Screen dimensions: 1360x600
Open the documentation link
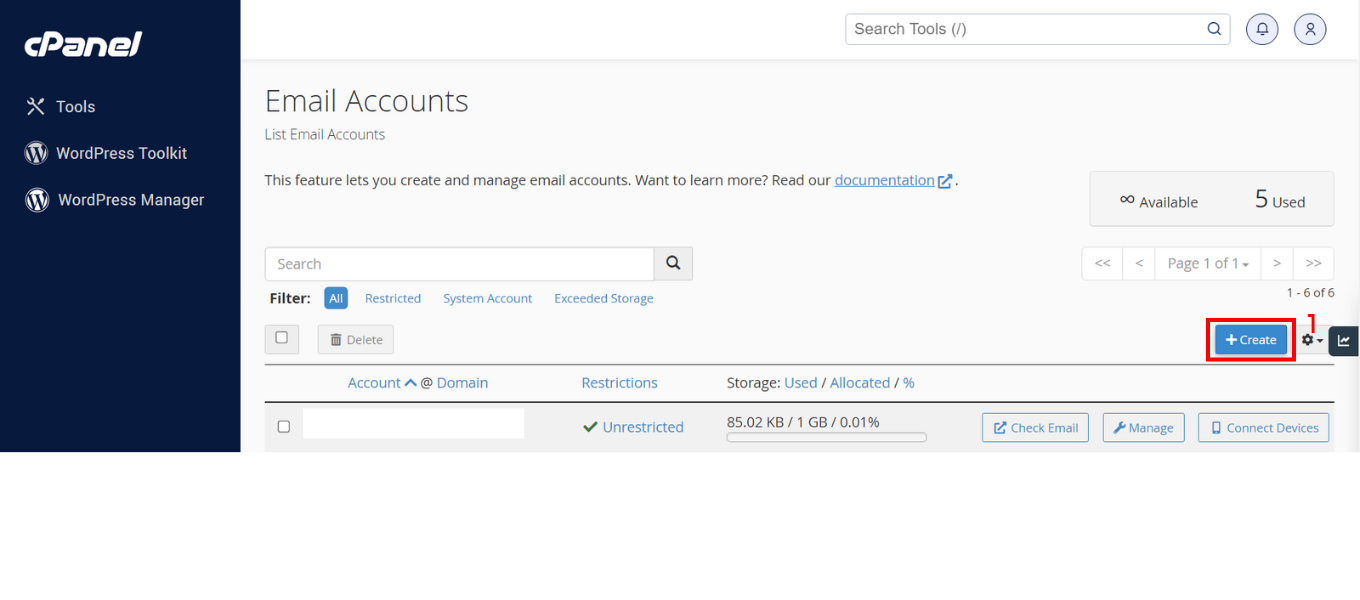click(884, 180)
